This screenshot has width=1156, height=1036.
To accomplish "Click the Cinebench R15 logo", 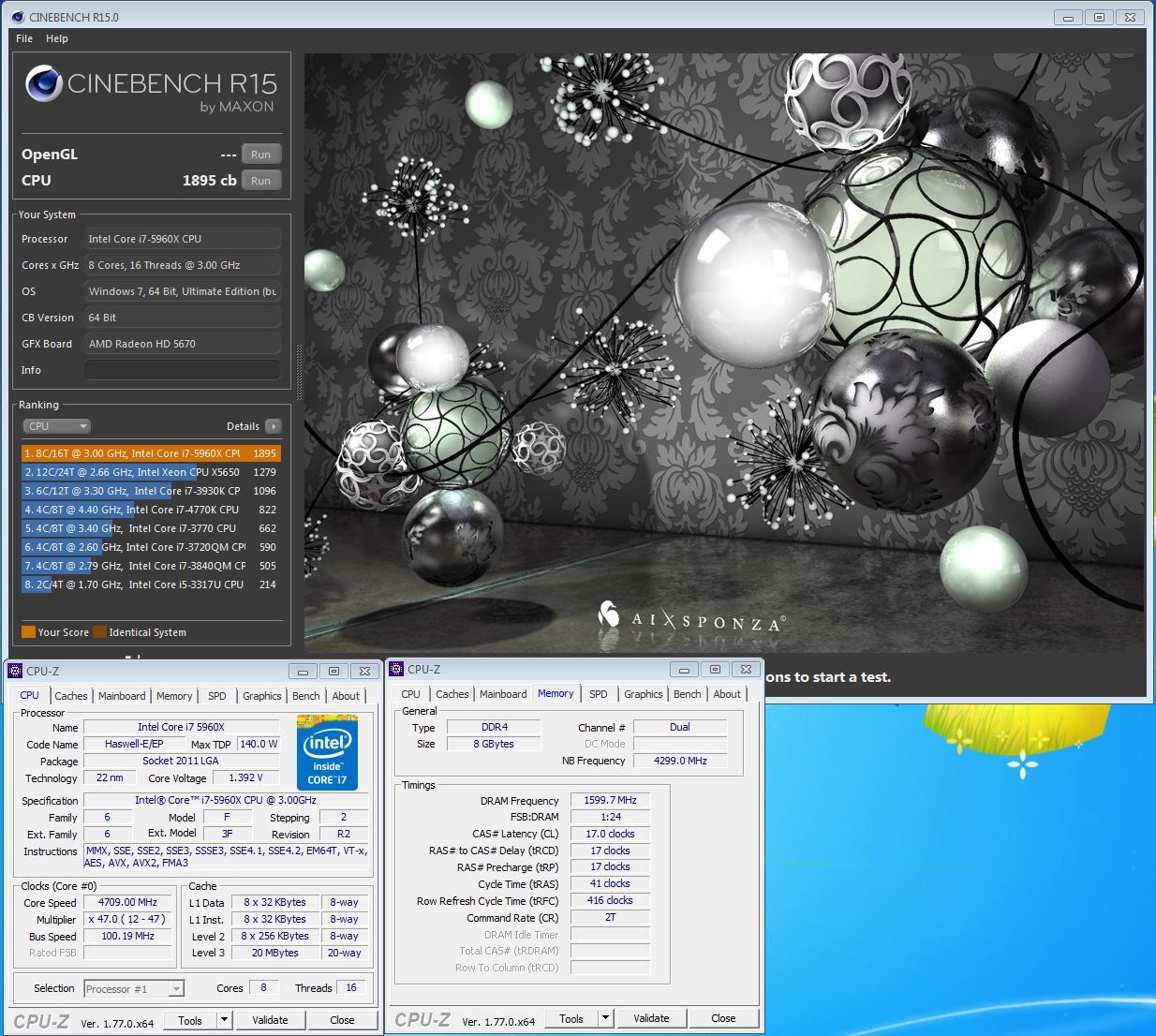I will (151, 90).
